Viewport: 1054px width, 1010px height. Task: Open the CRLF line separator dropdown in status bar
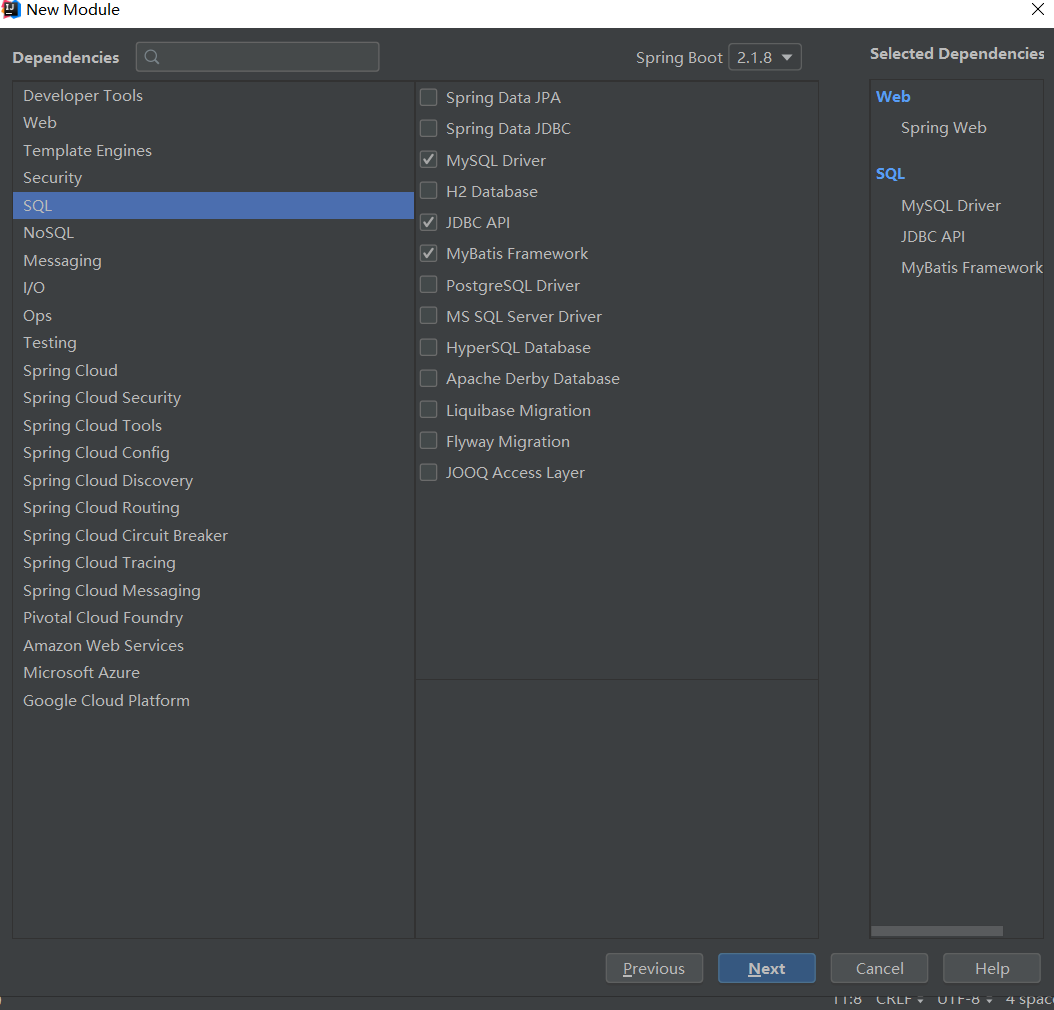[899, 1001]
